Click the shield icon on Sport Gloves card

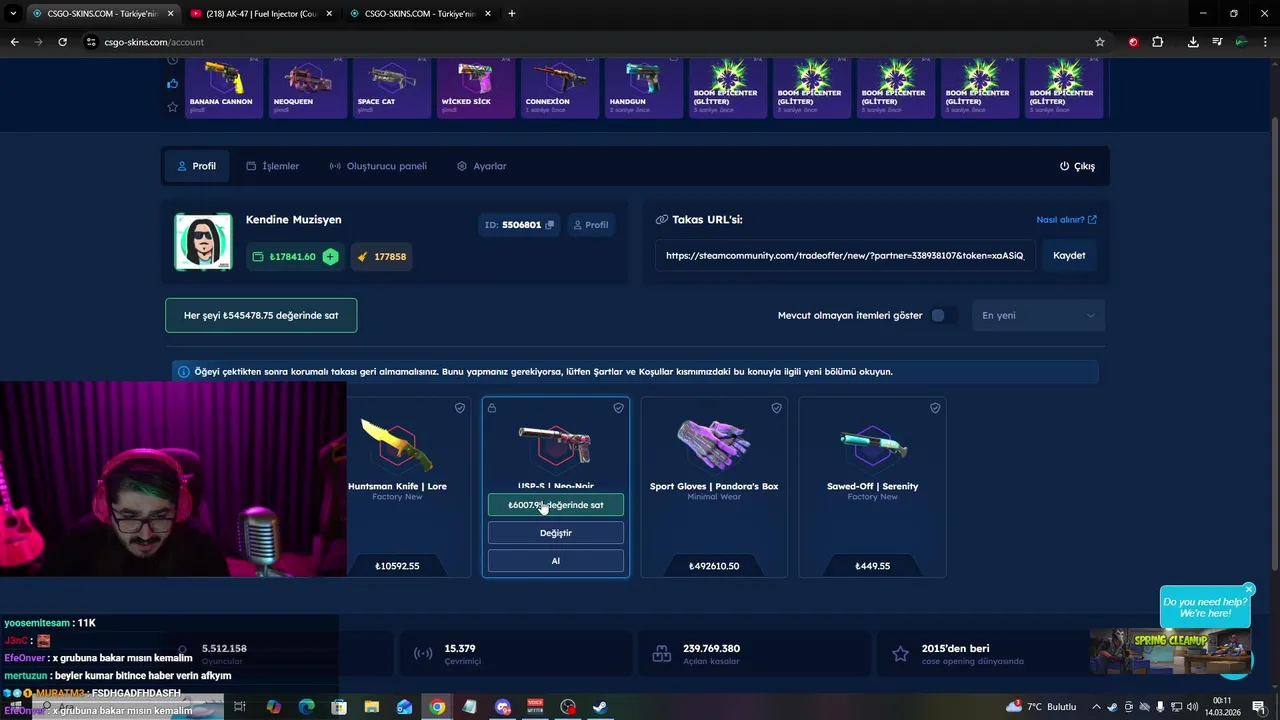[x=776, y=408]
